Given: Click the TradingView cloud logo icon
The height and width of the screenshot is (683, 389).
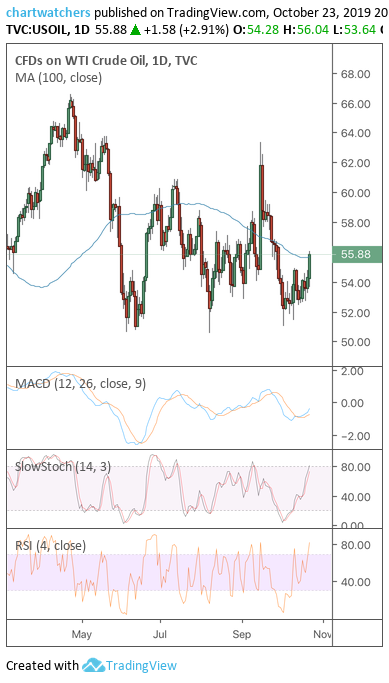Looking at the screenshot, I should point(94,665).
